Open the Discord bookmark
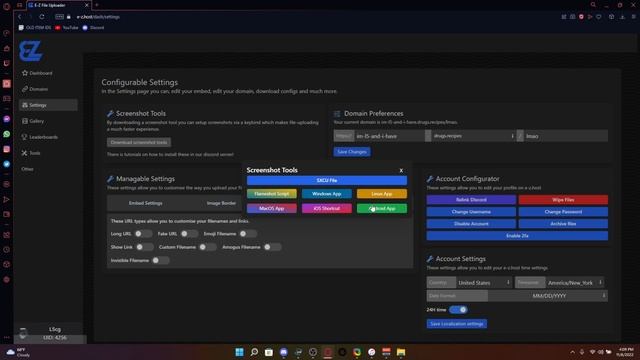The width and height of the screenshot is (640, 360). pos(93,28)
